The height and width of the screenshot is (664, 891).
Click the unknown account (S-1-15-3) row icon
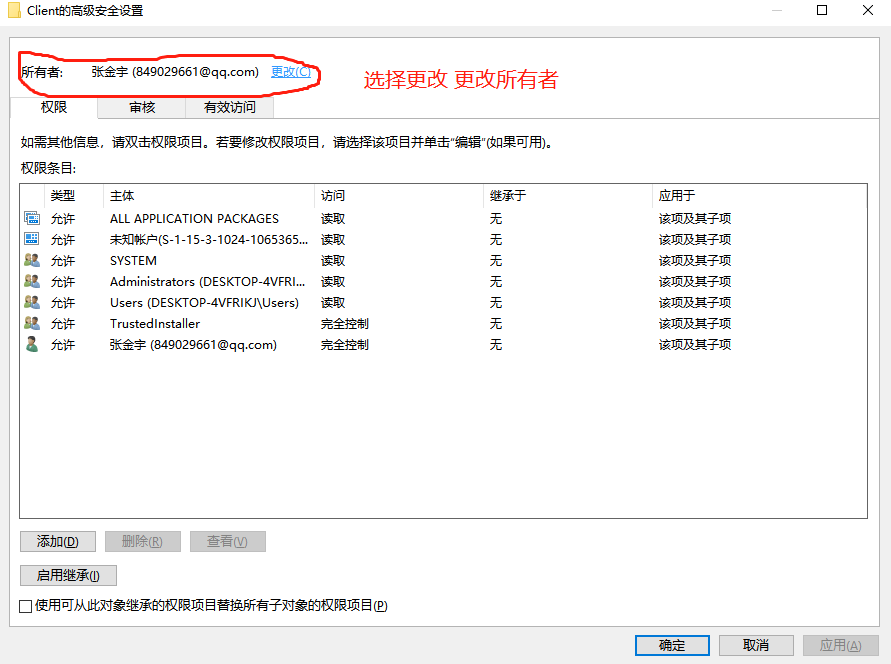click(x=32, y=239)
